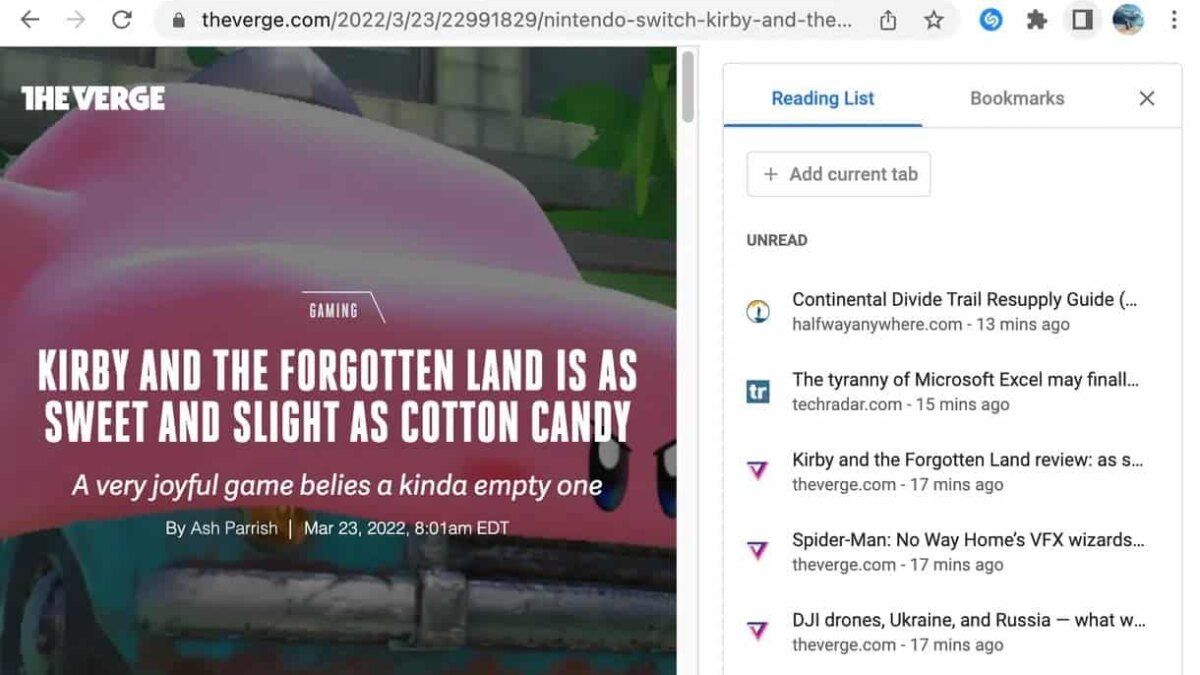Click the Chrome profile avatar

(x=1129, y=19)
